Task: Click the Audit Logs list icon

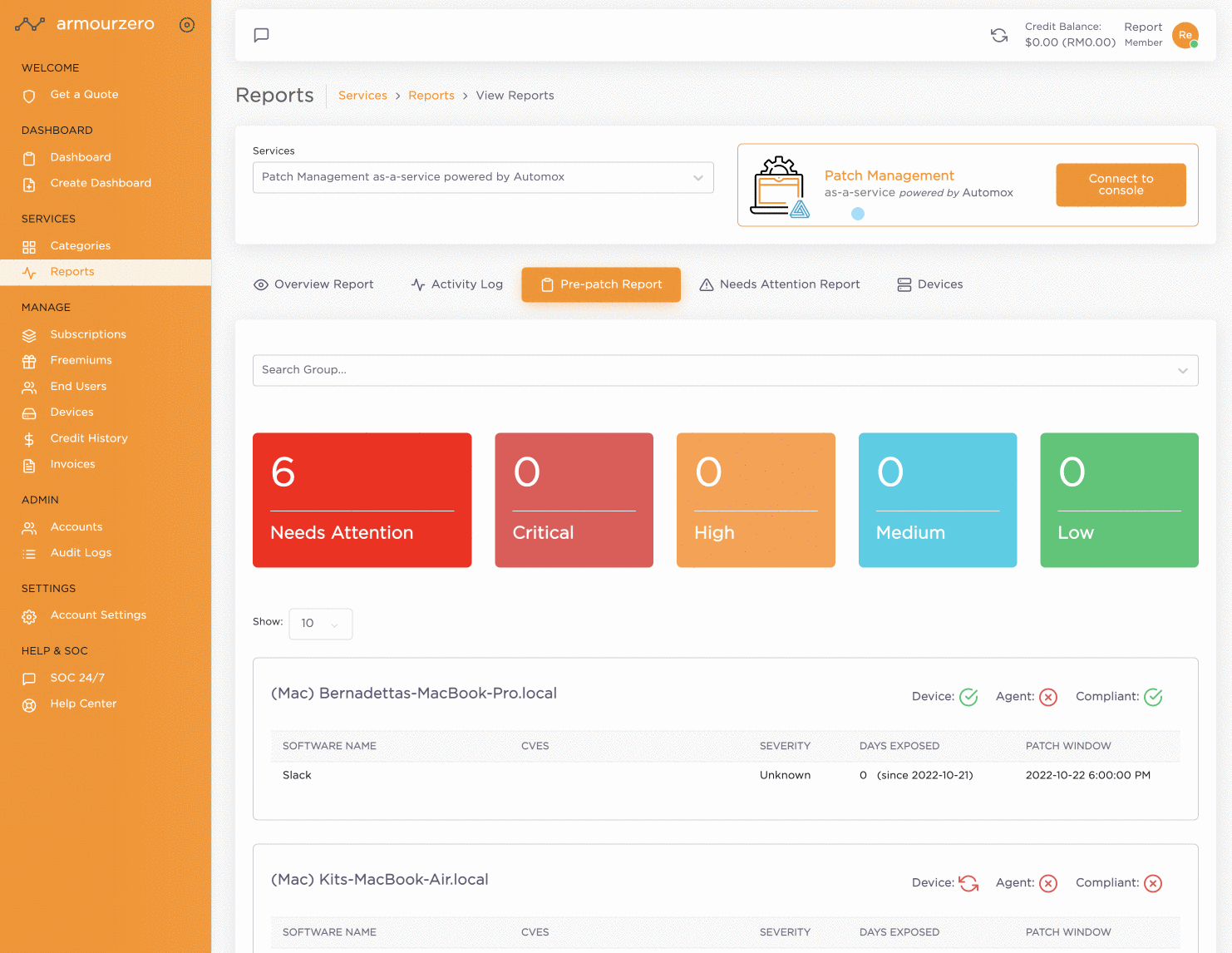Action: tap(29, 554)
